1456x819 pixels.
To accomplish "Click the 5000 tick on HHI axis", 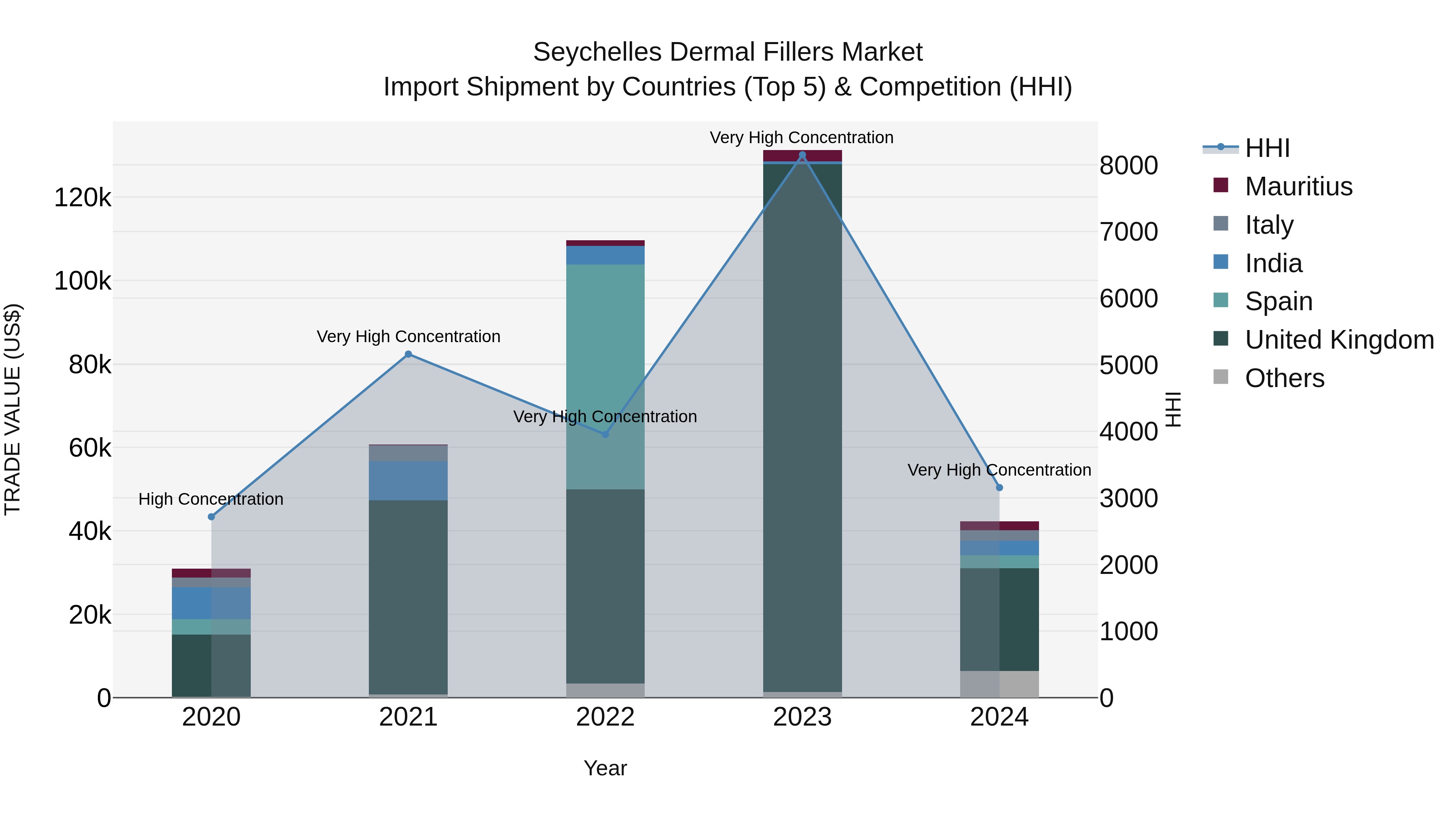I will click(1129, 365).
